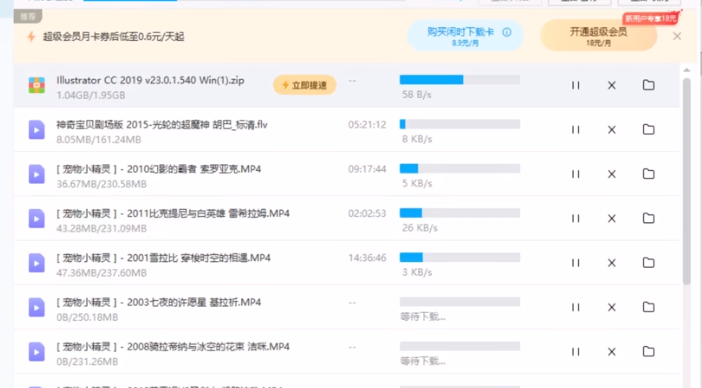Image resolution: width=702 pixels, height=388 pixels.
Task: Click 立即提速 speed-up button
Action: [304, 85]
